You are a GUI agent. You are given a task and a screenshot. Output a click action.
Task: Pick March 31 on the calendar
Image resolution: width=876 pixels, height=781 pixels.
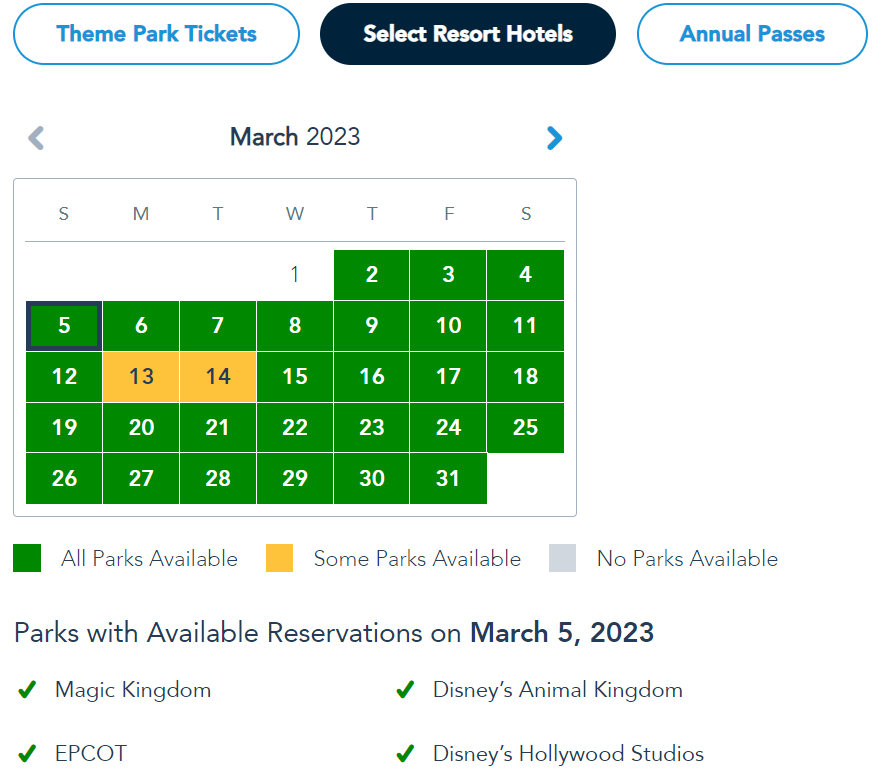pyautogui.click(x=449, y=479)
